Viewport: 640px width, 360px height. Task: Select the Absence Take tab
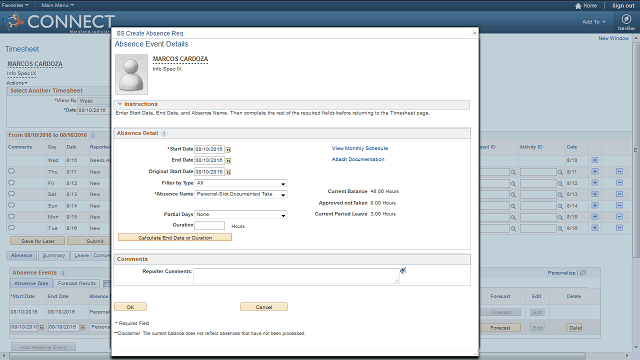coord(31,283)
